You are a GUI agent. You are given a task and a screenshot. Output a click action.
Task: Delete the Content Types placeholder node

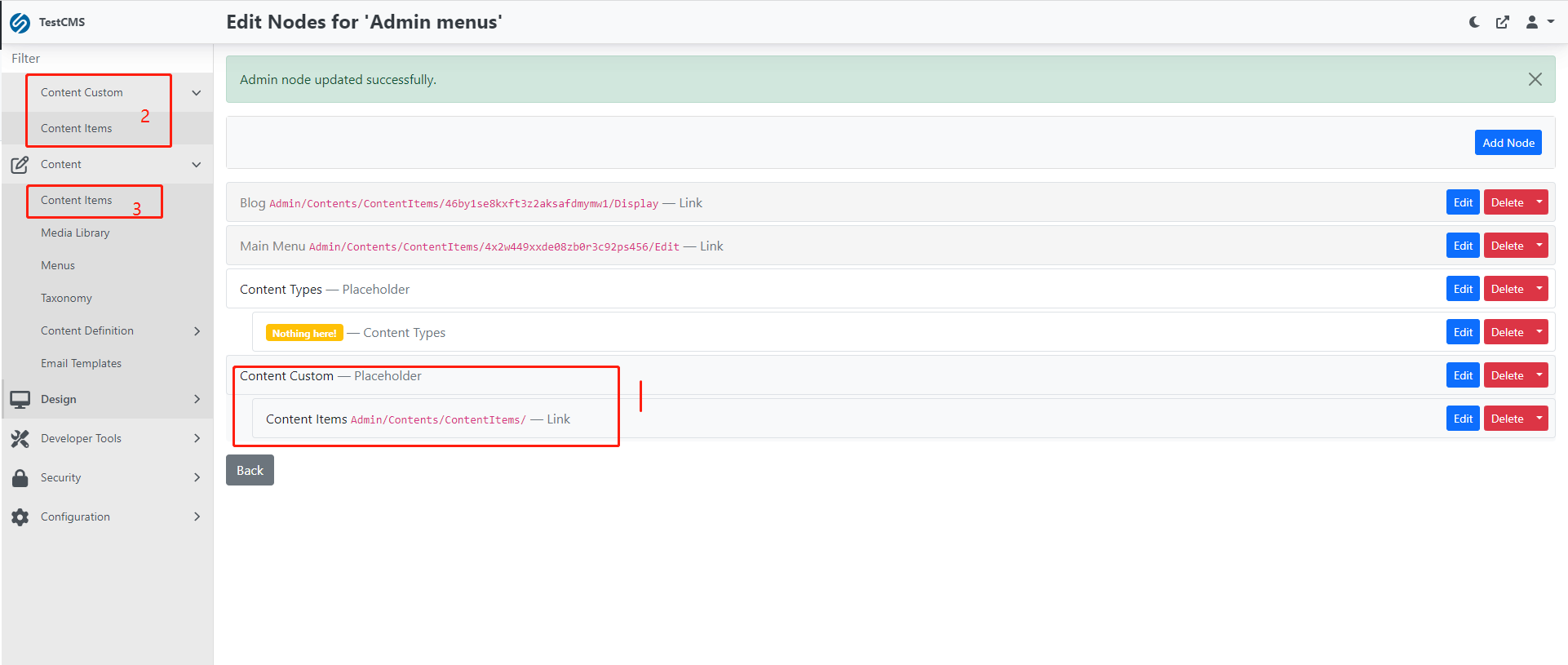[1507, 289]
